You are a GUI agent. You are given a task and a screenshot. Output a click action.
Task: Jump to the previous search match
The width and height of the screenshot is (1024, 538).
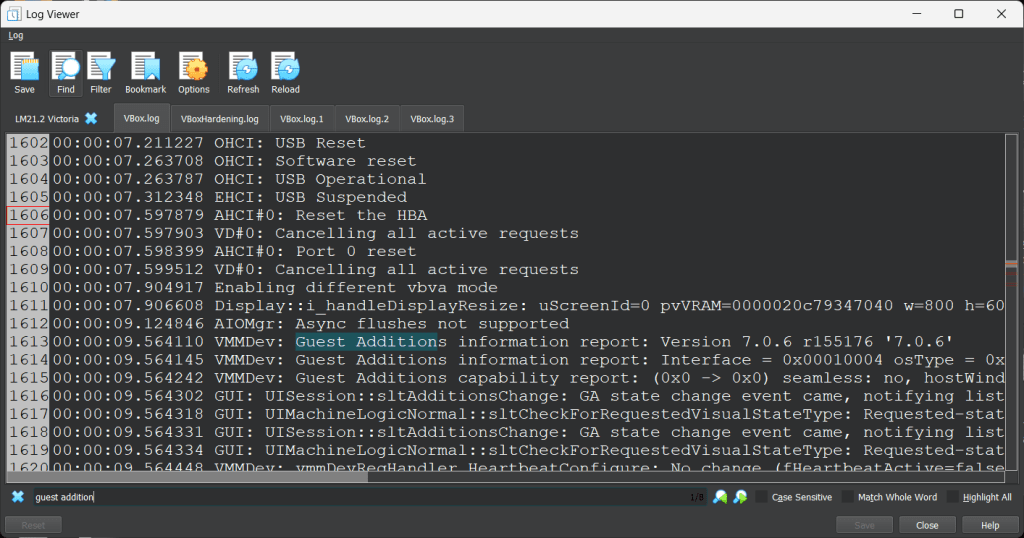[x=720, y=497]
